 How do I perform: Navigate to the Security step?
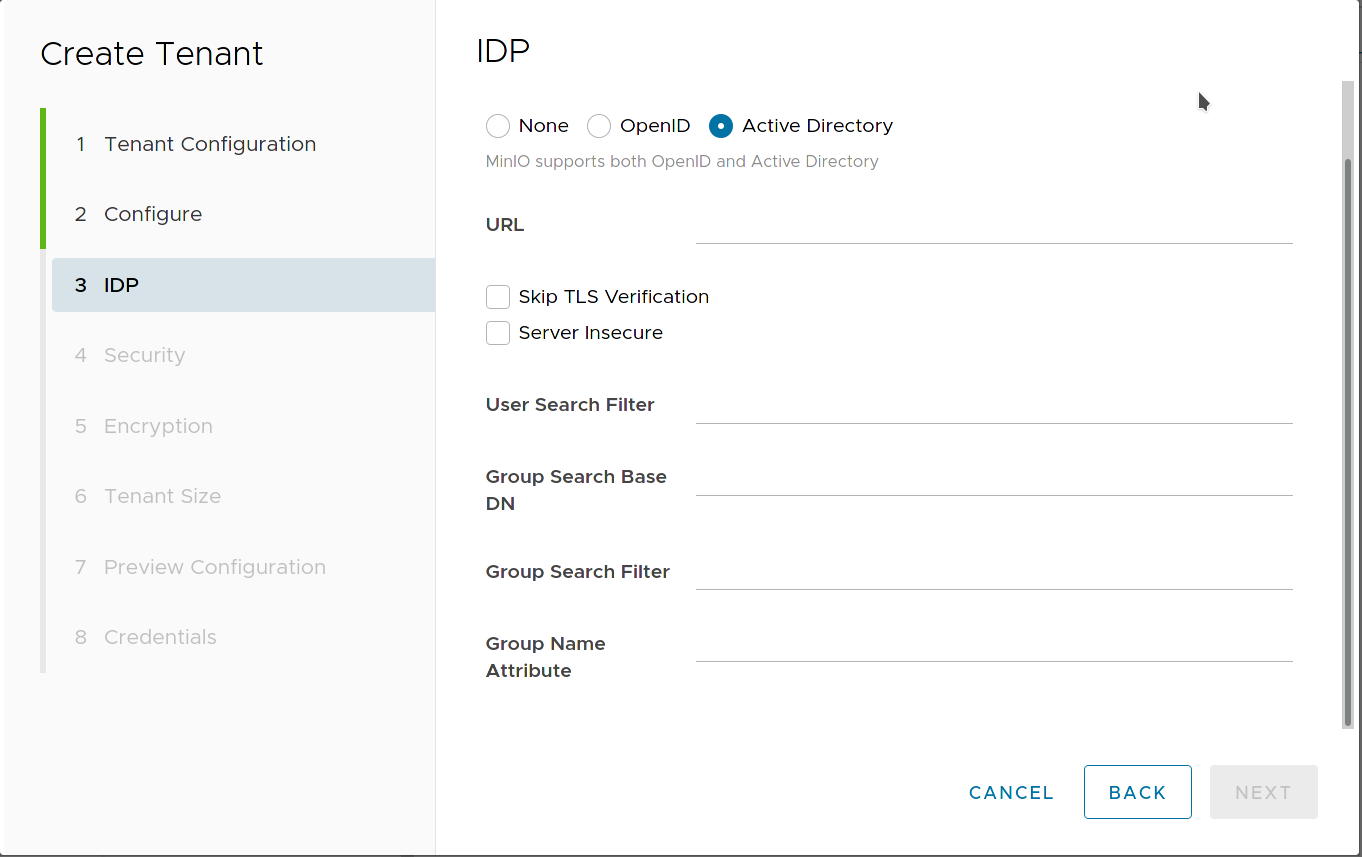click(x=144, y=355)
